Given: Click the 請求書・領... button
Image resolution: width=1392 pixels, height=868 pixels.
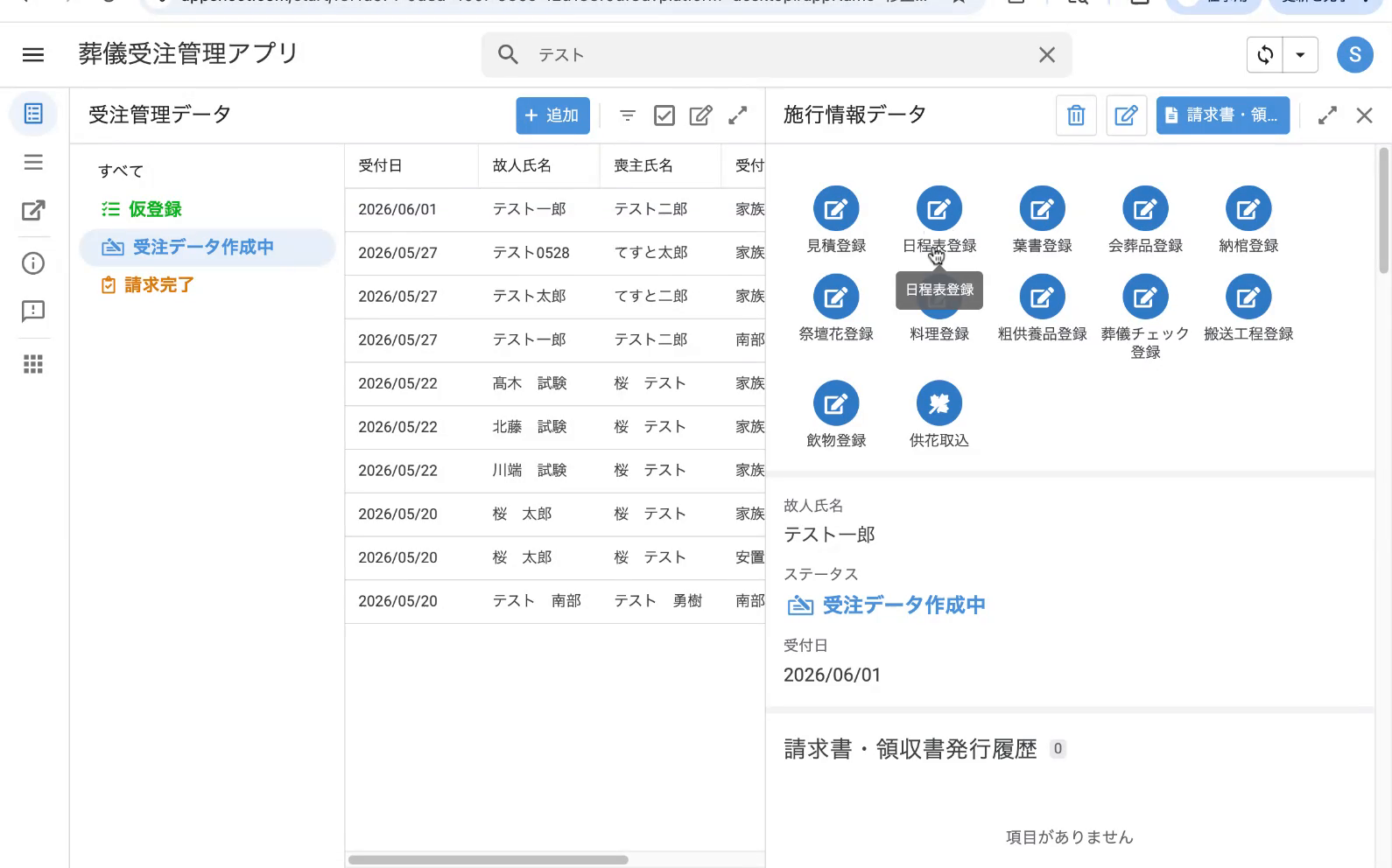Looking at the screenshot, I should [x=1223, y=115].
